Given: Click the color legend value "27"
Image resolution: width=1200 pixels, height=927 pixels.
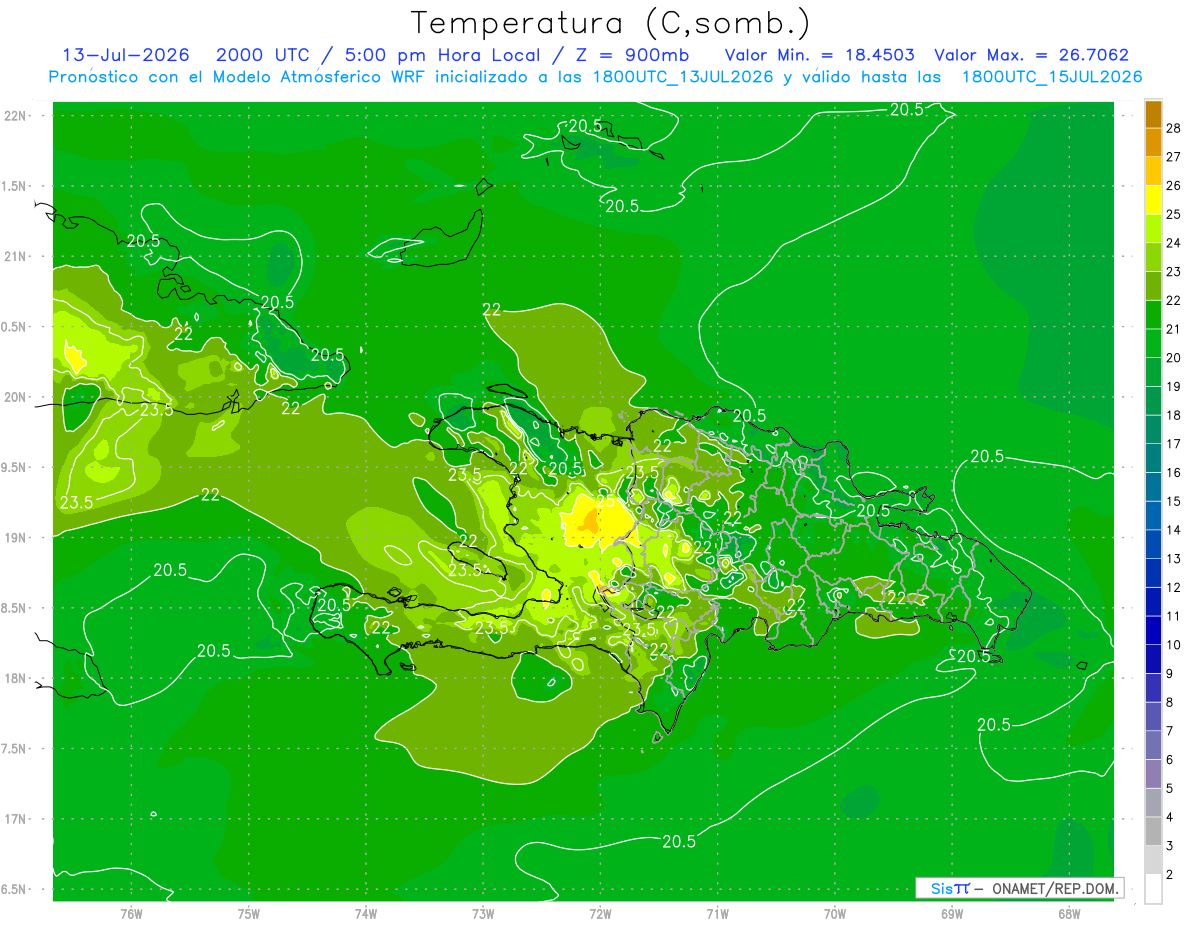Looking at the screenshot, I should (x=1174, y=157).
